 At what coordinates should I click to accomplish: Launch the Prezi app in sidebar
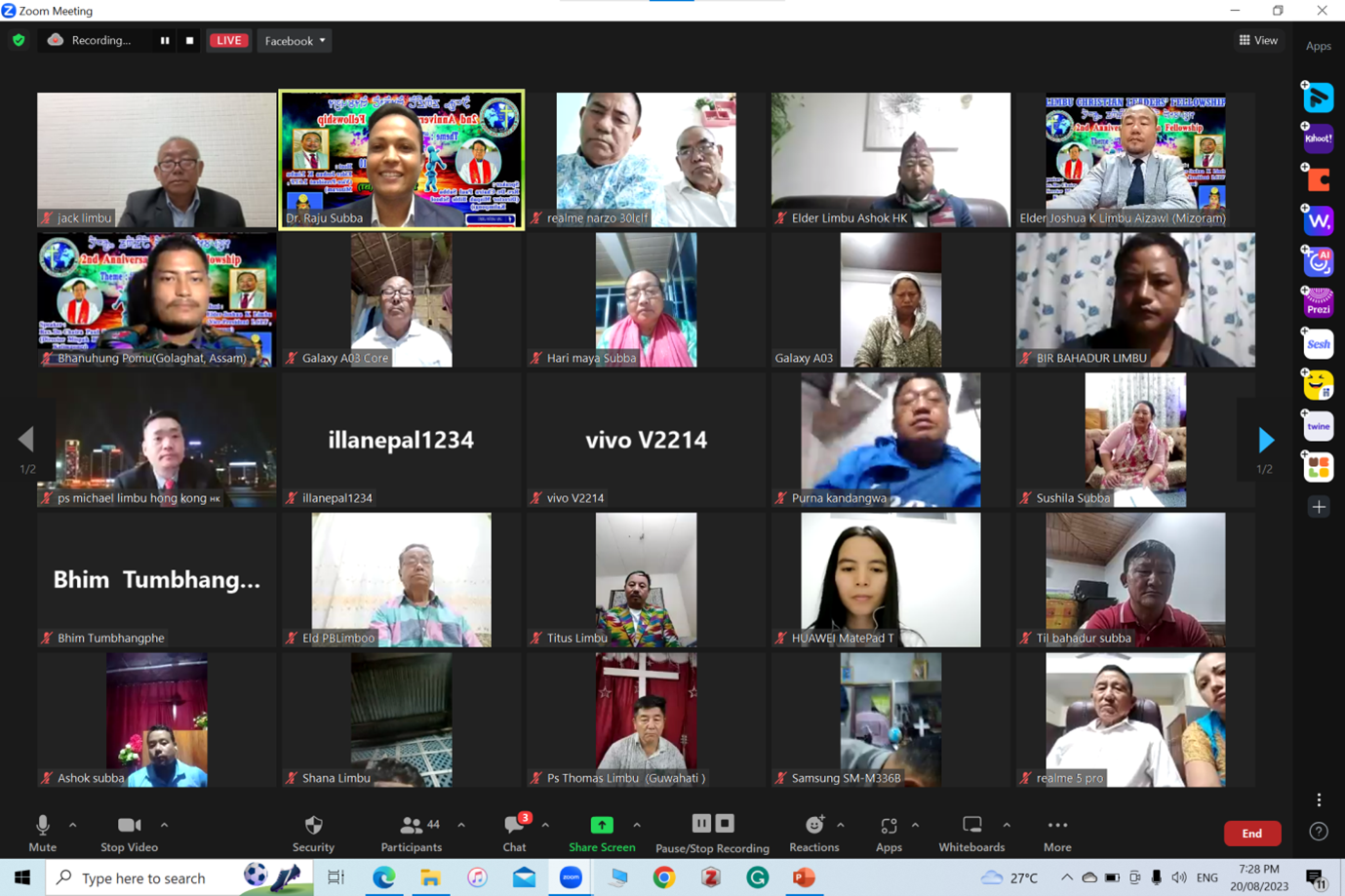(x=1318, y=303)
